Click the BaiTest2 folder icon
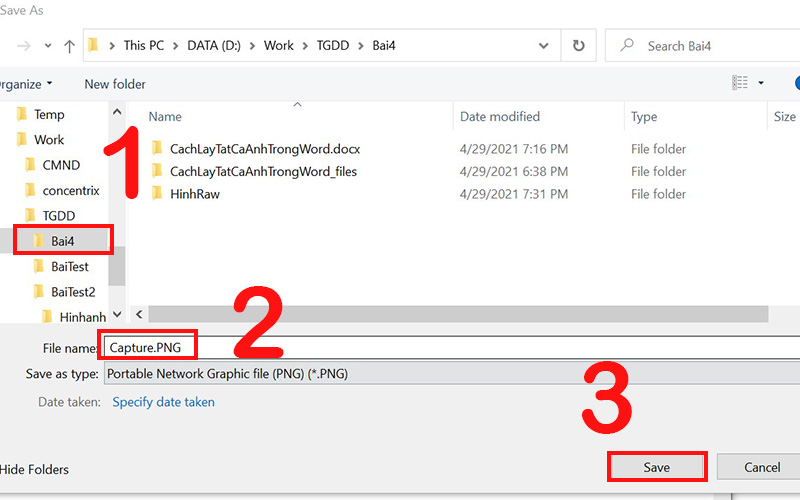Screen dimensions: 800x500 click(x=38, y=291)
